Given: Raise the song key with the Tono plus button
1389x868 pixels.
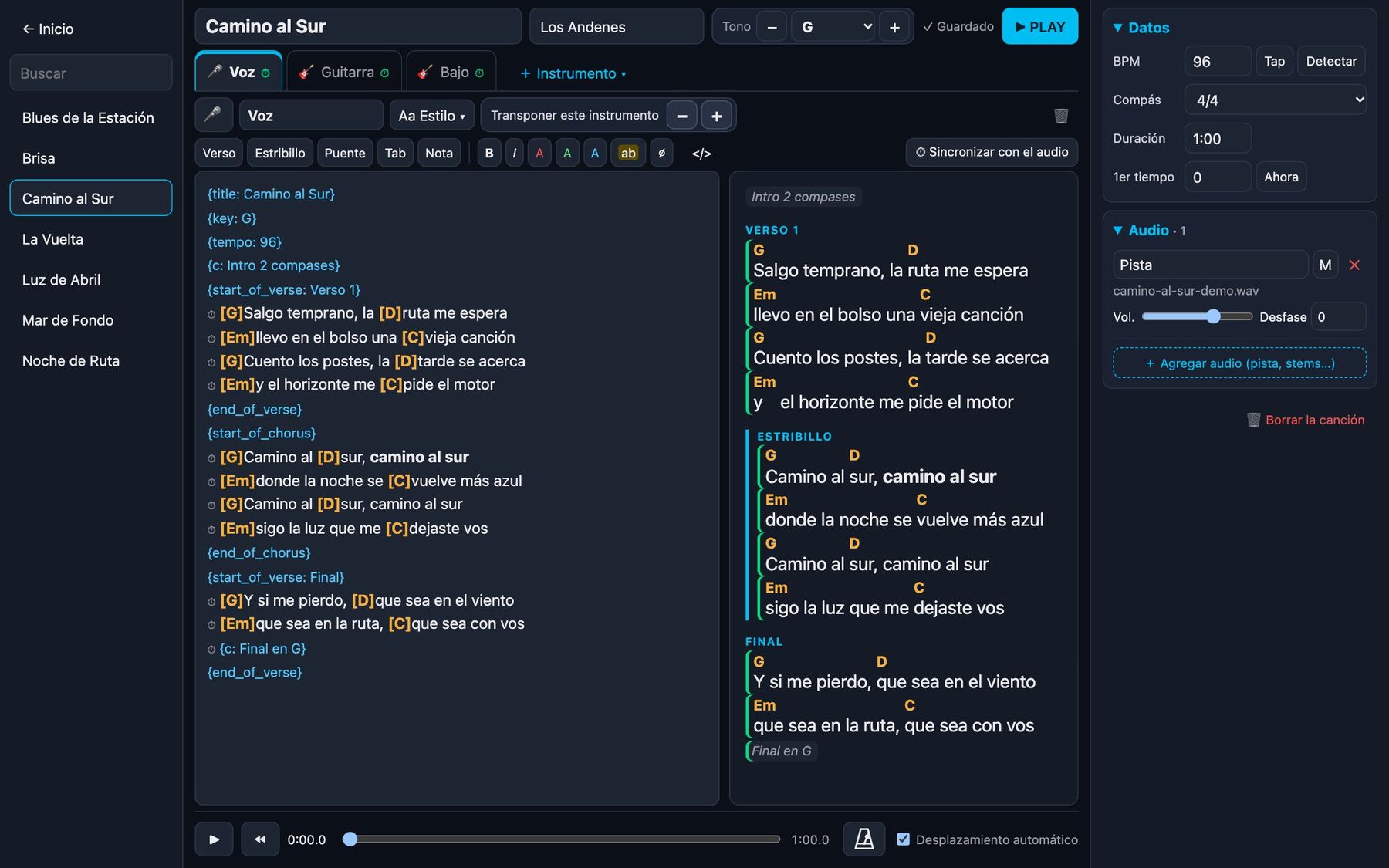Looking at the screenshot, I should pyautogui.click(x=894, y=27).
